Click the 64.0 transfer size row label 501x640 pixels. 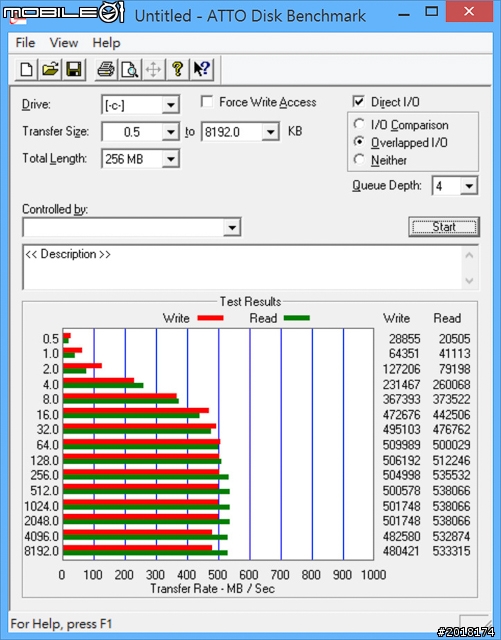[47, 445]
